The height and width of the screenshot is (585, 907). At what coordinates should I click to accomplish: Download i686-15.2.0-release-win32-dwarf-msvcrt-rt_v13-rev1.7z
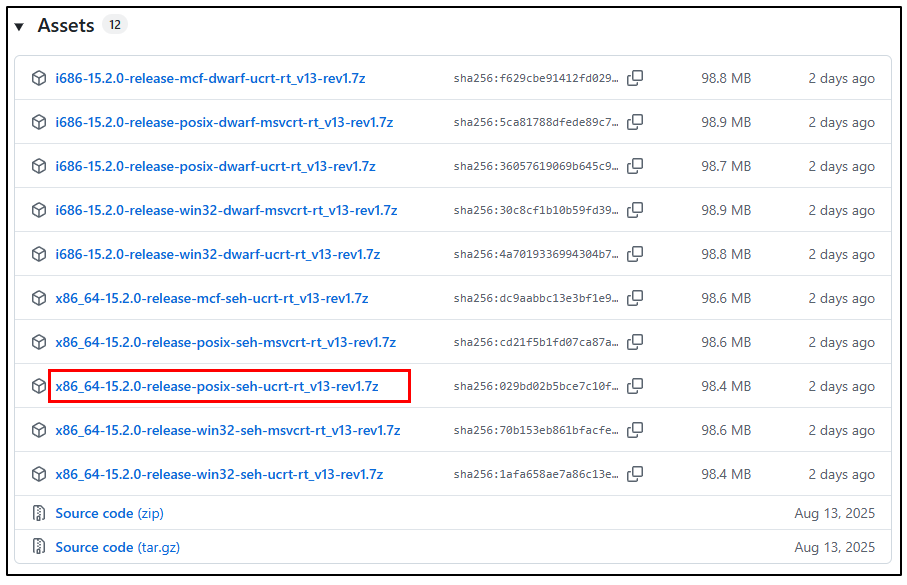click(226, 210)
